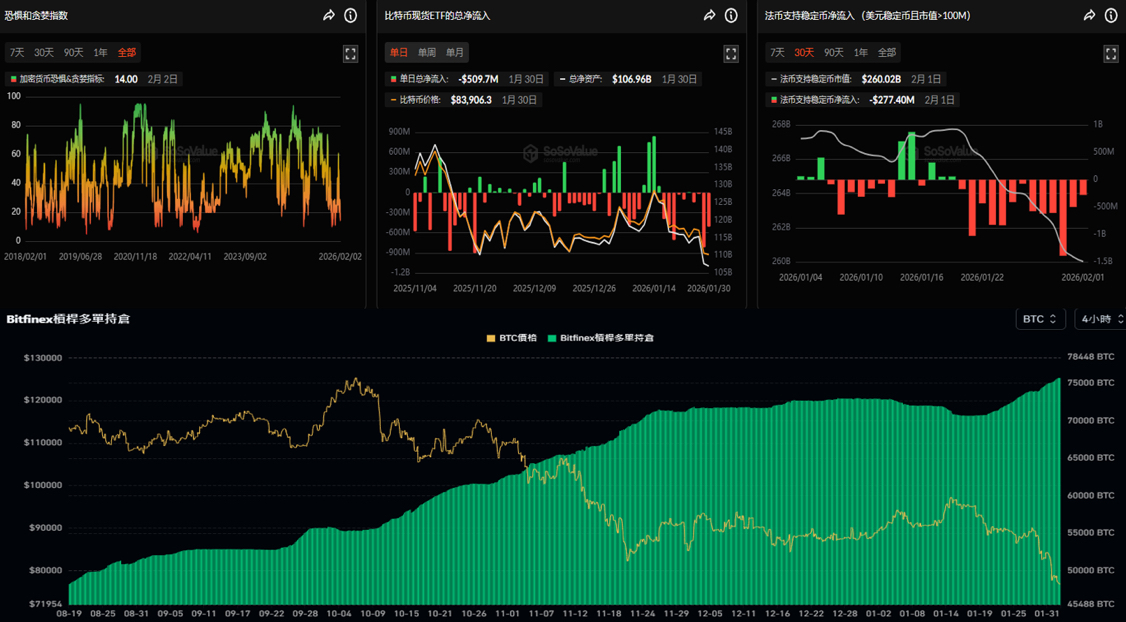Switch ETF chart to 单周 tab
The width and height of the screenshot is (1126, 622).
pyautogui.click(x=427, y=53)
